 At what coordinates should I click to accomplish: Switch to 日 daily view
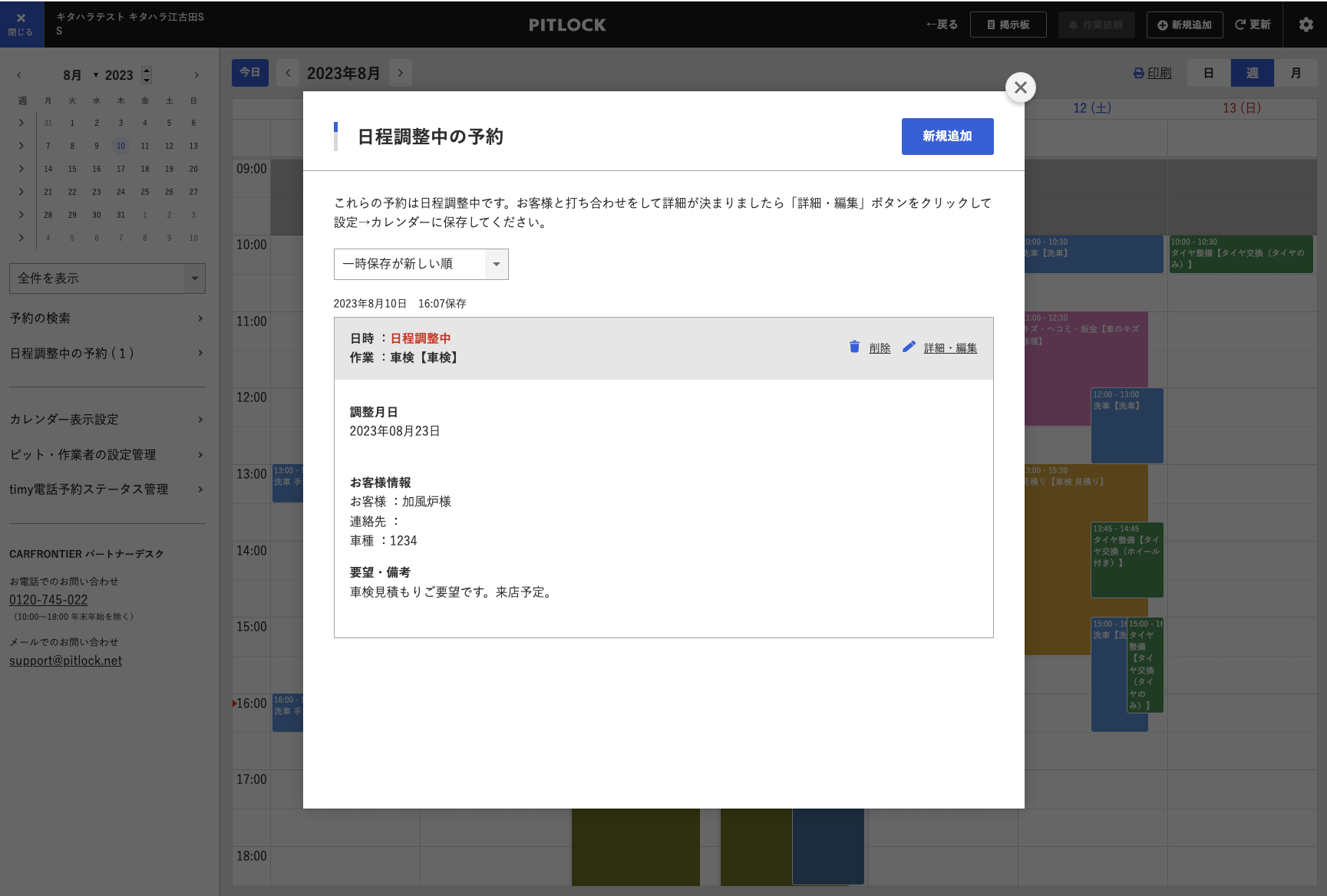pyautogui.click(x=1208, y=73)
